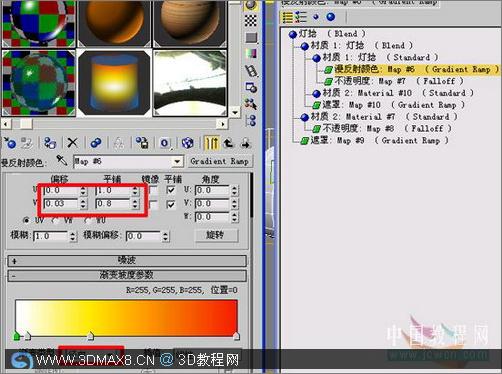The image size is (502, 374).
Task: Uncheck the V tile (平铺) checkbox
Action: (x=171, y=204)
